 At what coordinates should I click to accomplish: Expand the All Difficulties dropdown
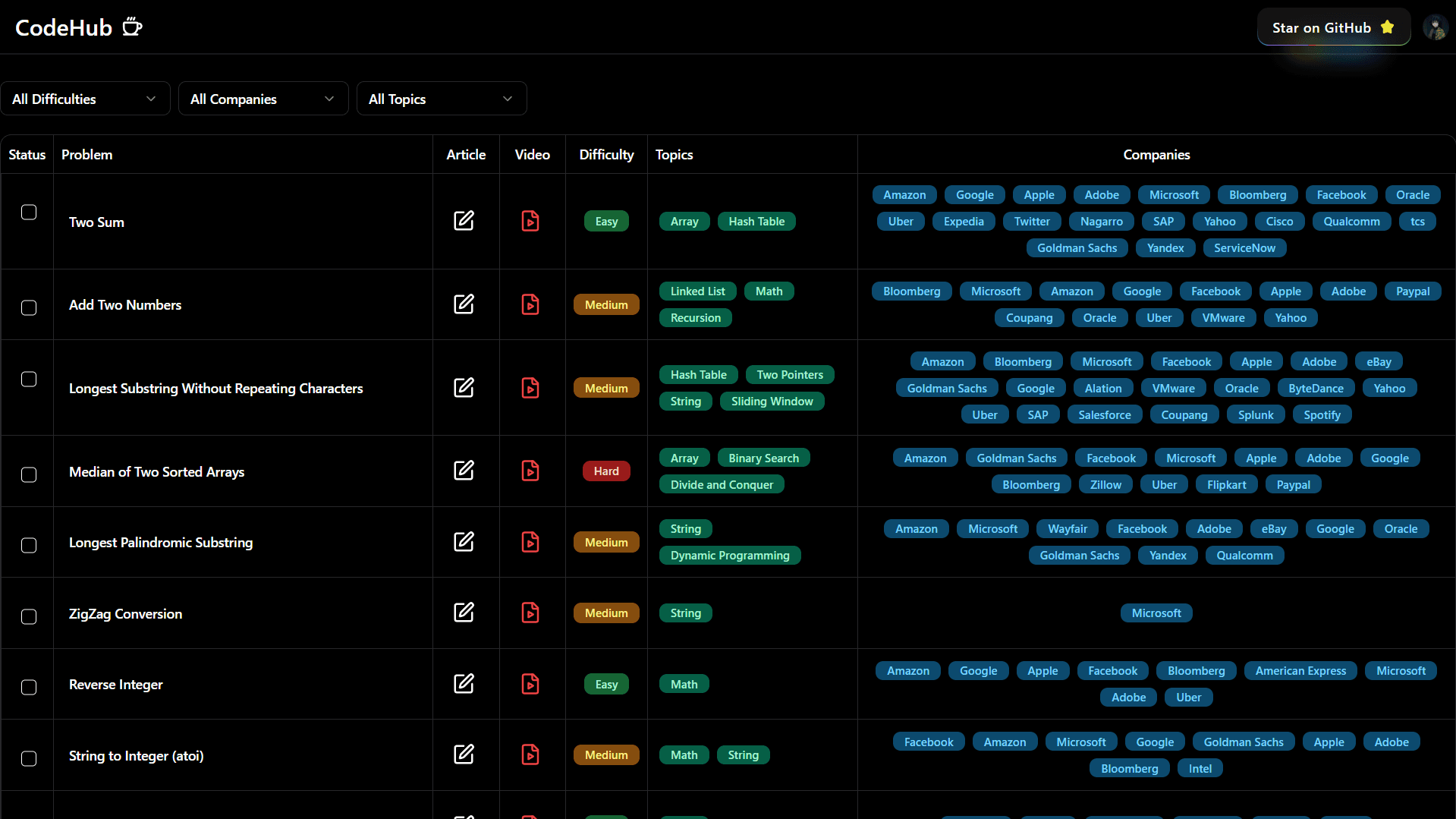pos(85,99)
